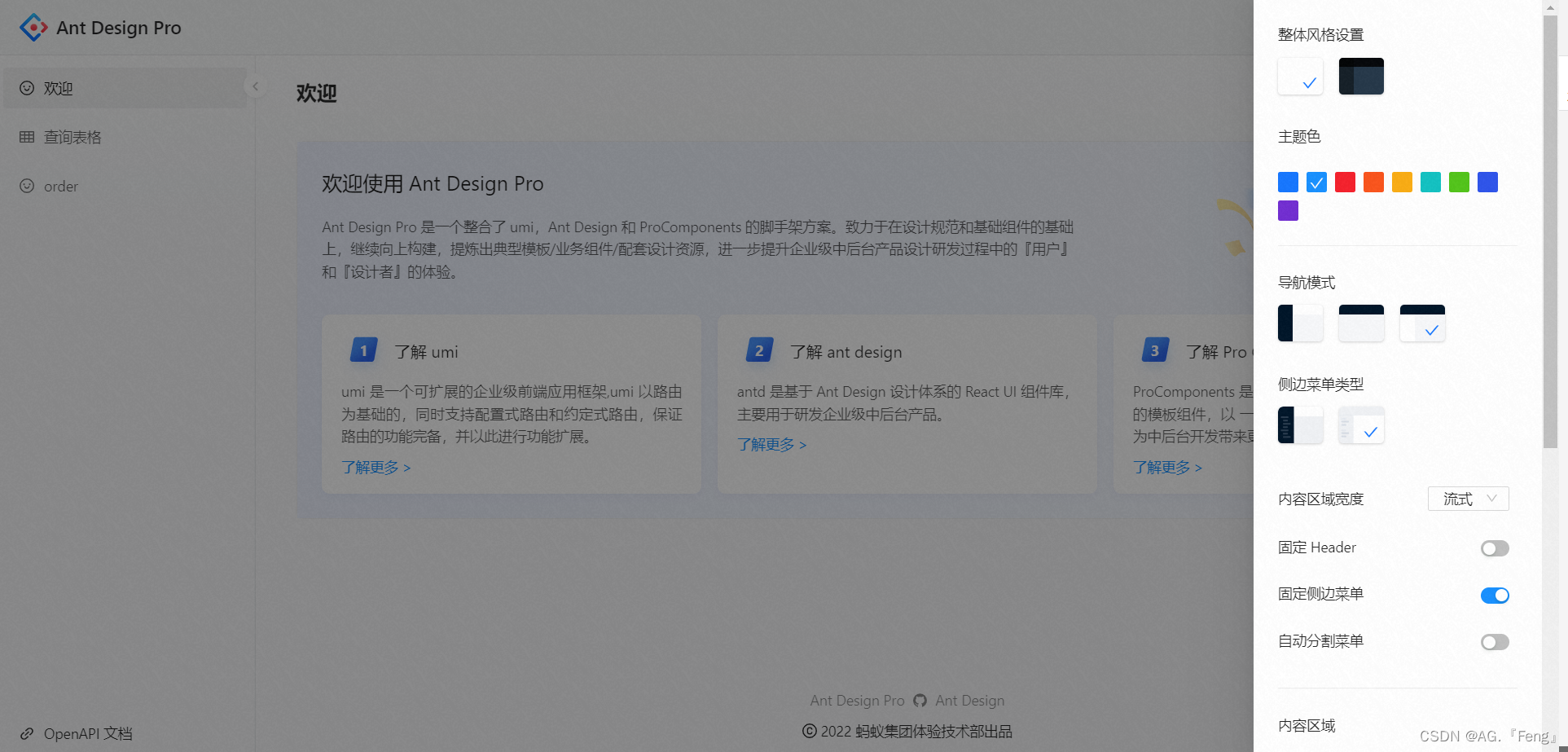Click the smiley icon next to order
The height and width of the screenshot is (752, 1568).
point(27,186)
